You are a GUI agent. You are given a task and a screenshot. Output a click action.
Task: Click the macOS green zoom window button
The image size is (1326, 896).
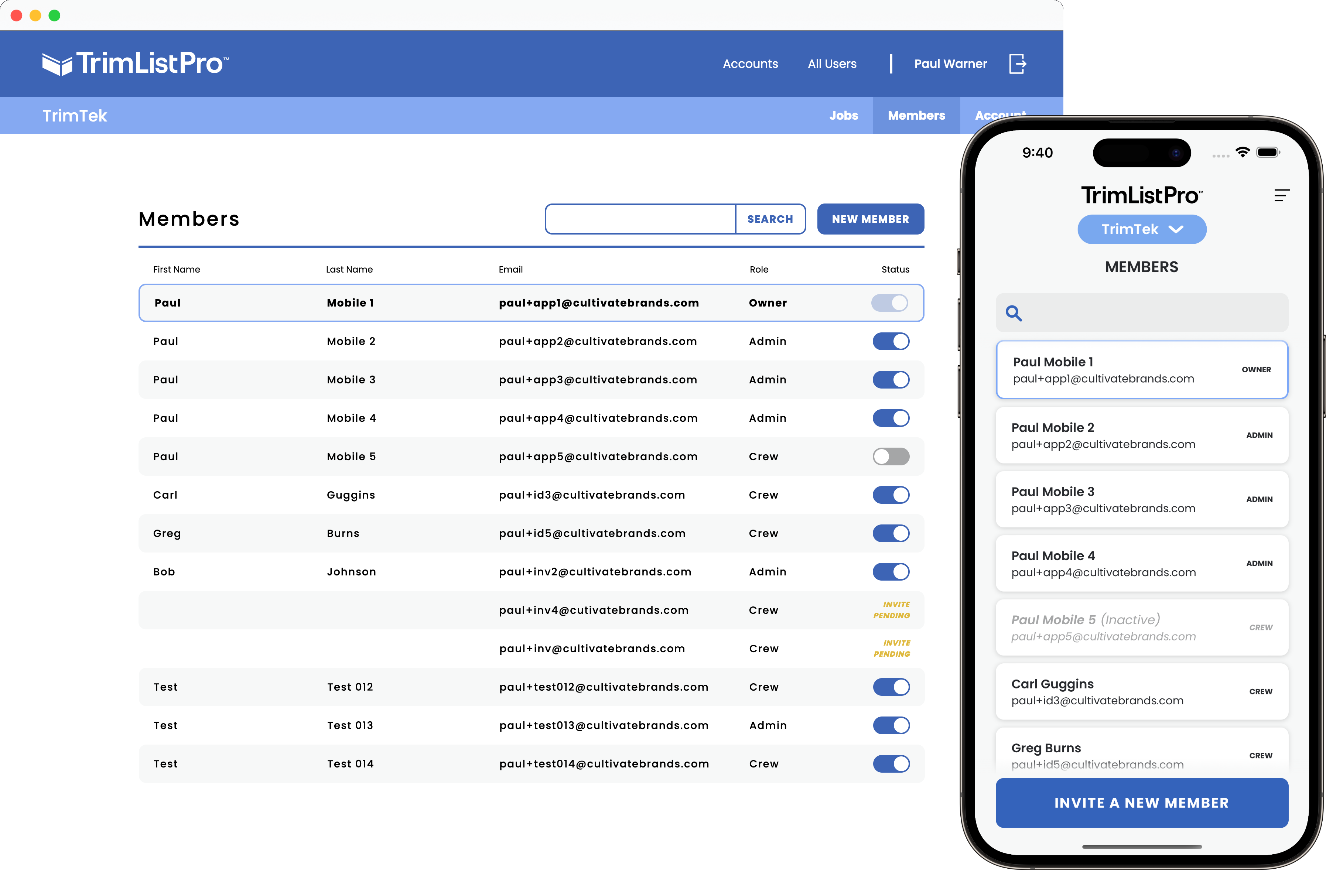[x=54, y=16]
